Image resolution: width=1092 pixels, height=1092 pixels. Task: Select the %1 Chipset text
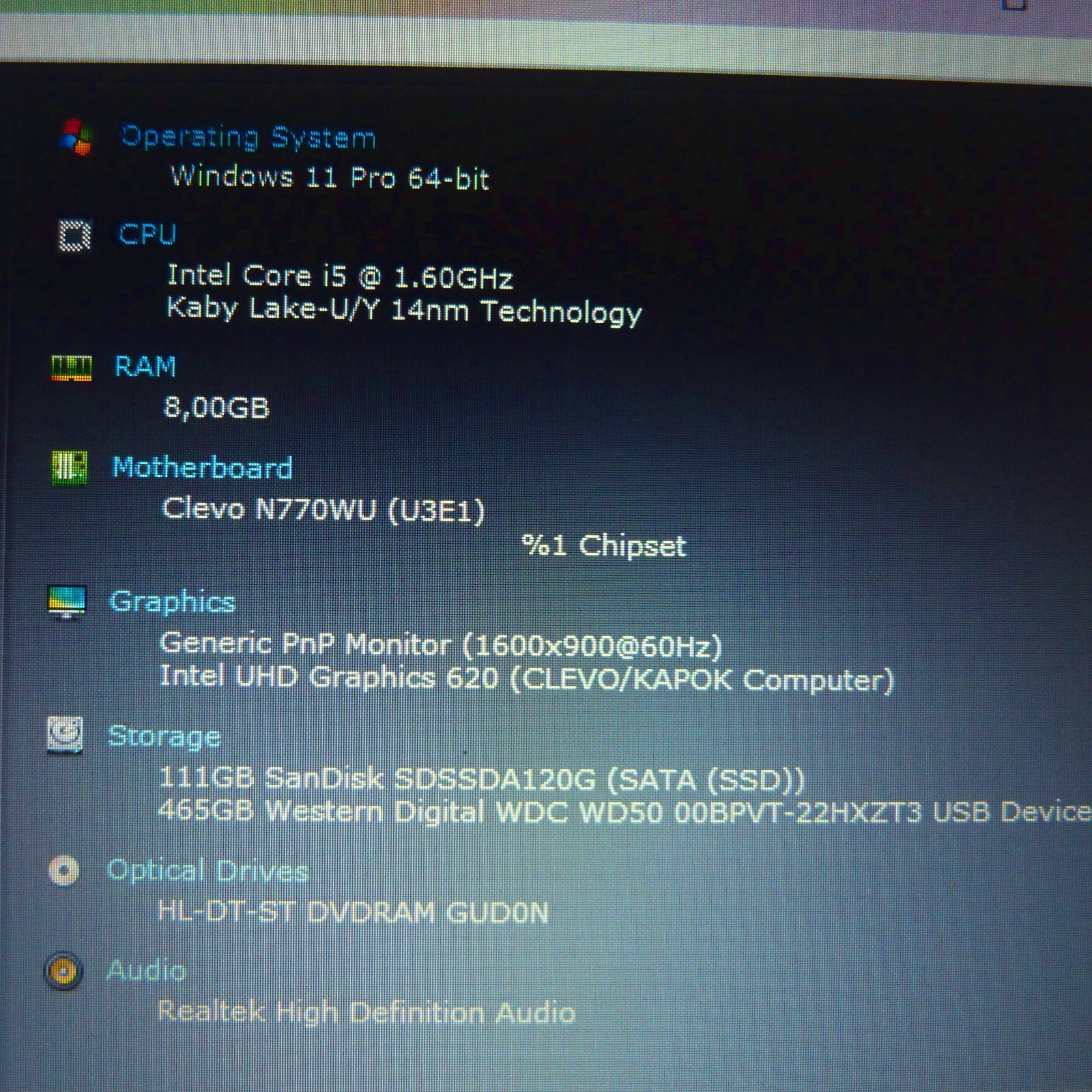[603, 546]
